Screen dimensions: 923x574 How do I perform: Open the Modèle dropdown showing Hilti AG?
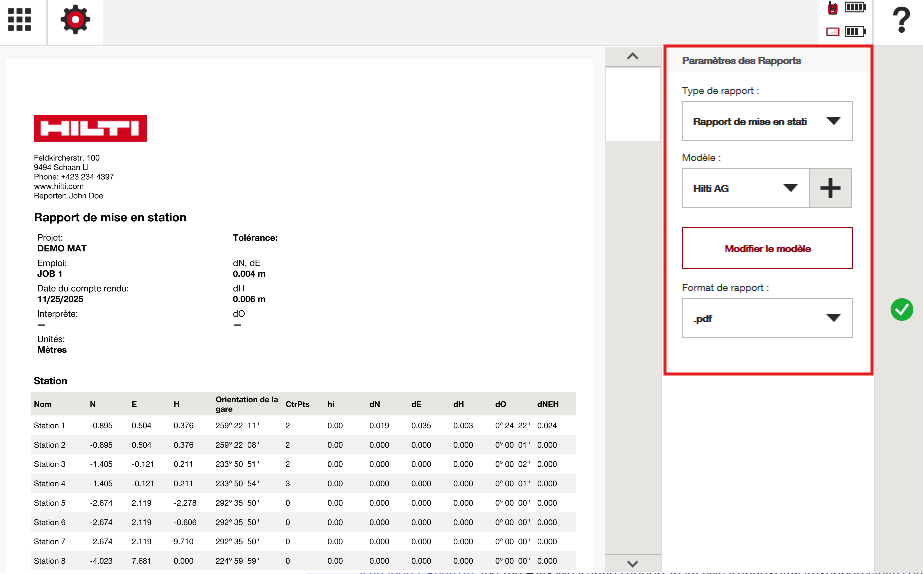745,188
